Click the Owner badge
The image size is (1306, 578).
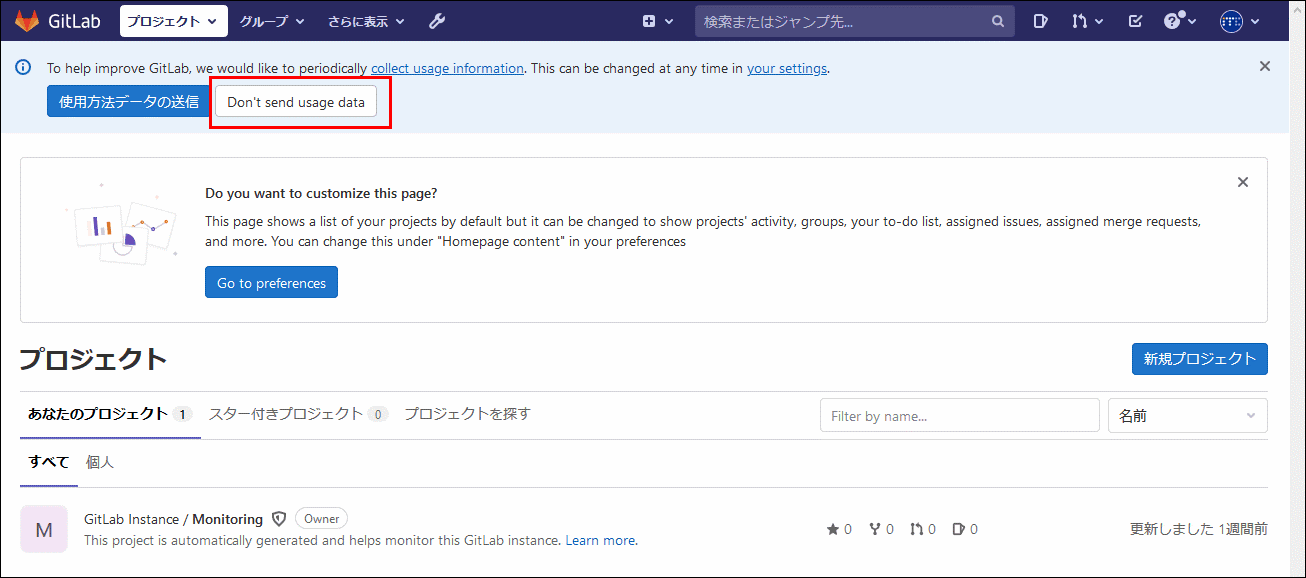click(322, 518)
